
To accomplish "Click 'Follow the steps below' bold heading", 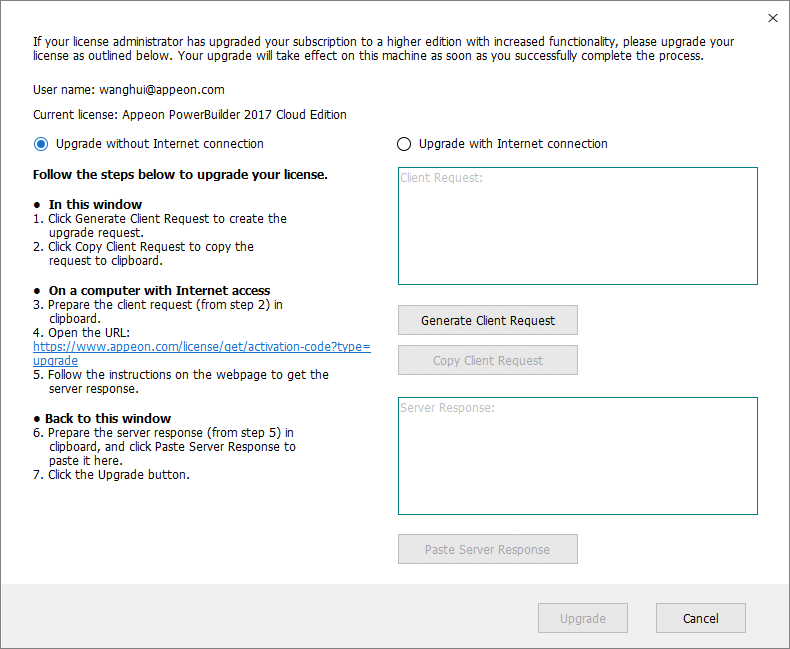I will tap(180, 175).
